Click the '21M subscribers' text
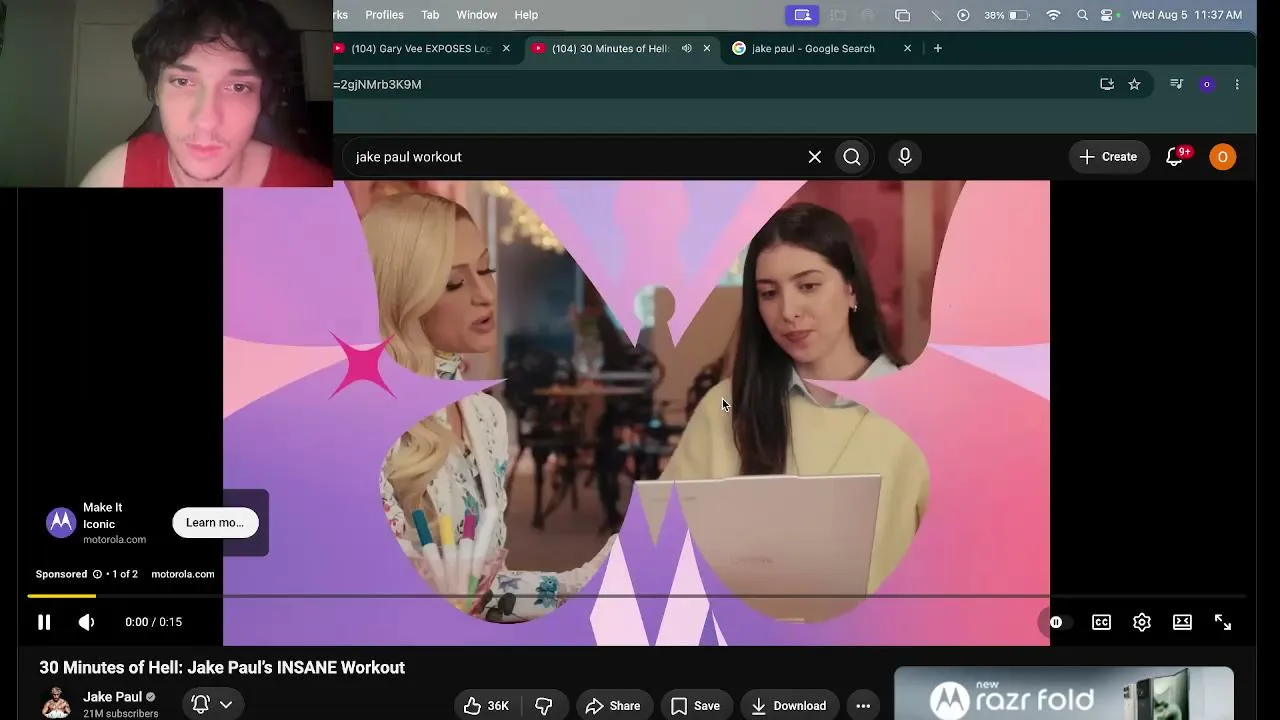Image resolution: width=1280 pixels, height=720 pixels. 121,714
